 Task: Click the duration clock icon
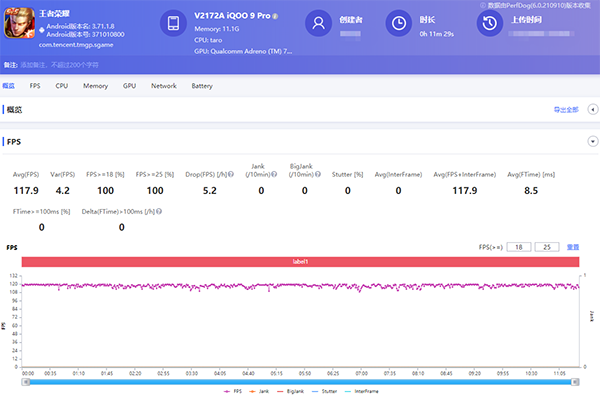click(x=399, y=23)
